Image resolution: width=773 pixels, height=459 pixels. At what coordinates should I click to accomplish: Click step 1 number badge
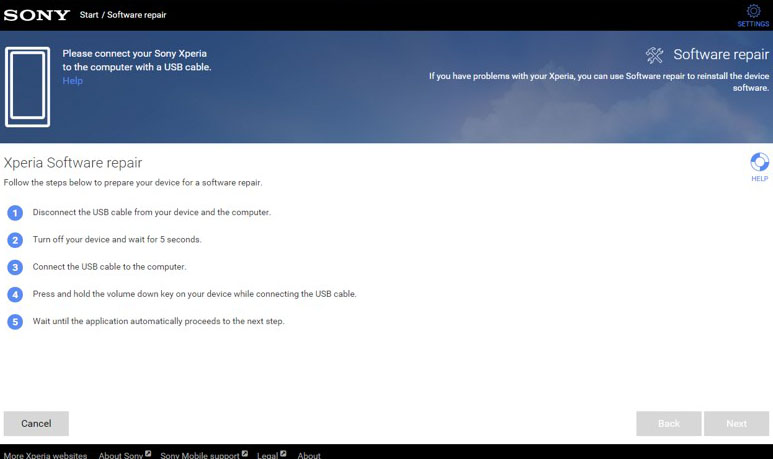(15, 213)
